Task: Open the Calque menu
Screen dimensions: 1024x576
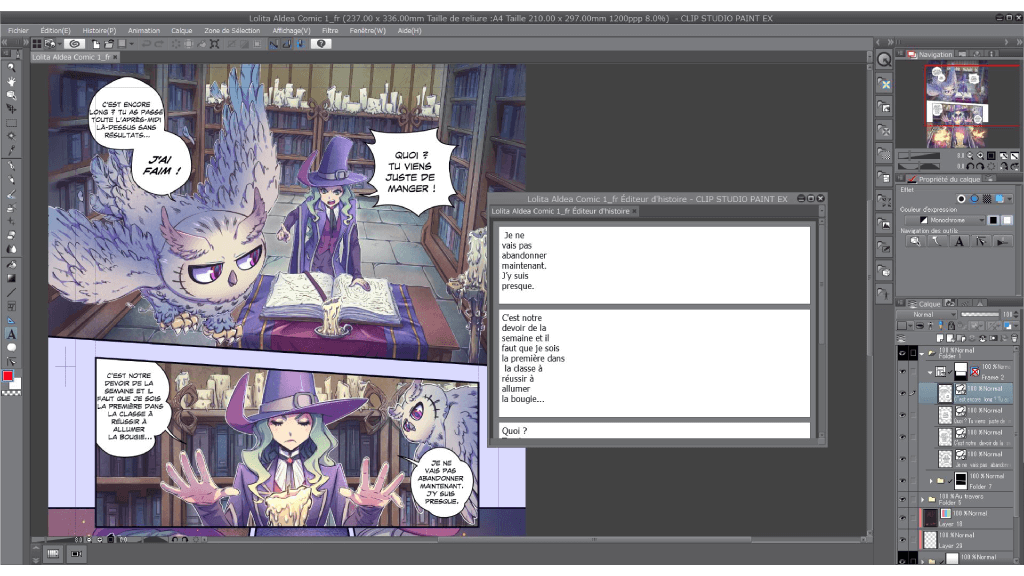Action: click(182, 31)
